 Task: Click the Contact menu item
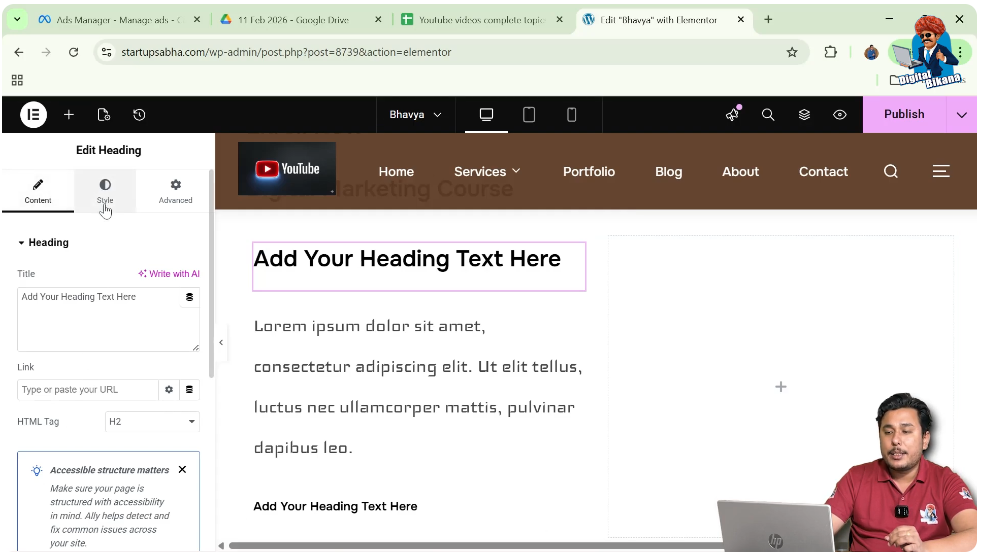pyautogui.click(x=823, y=171)
